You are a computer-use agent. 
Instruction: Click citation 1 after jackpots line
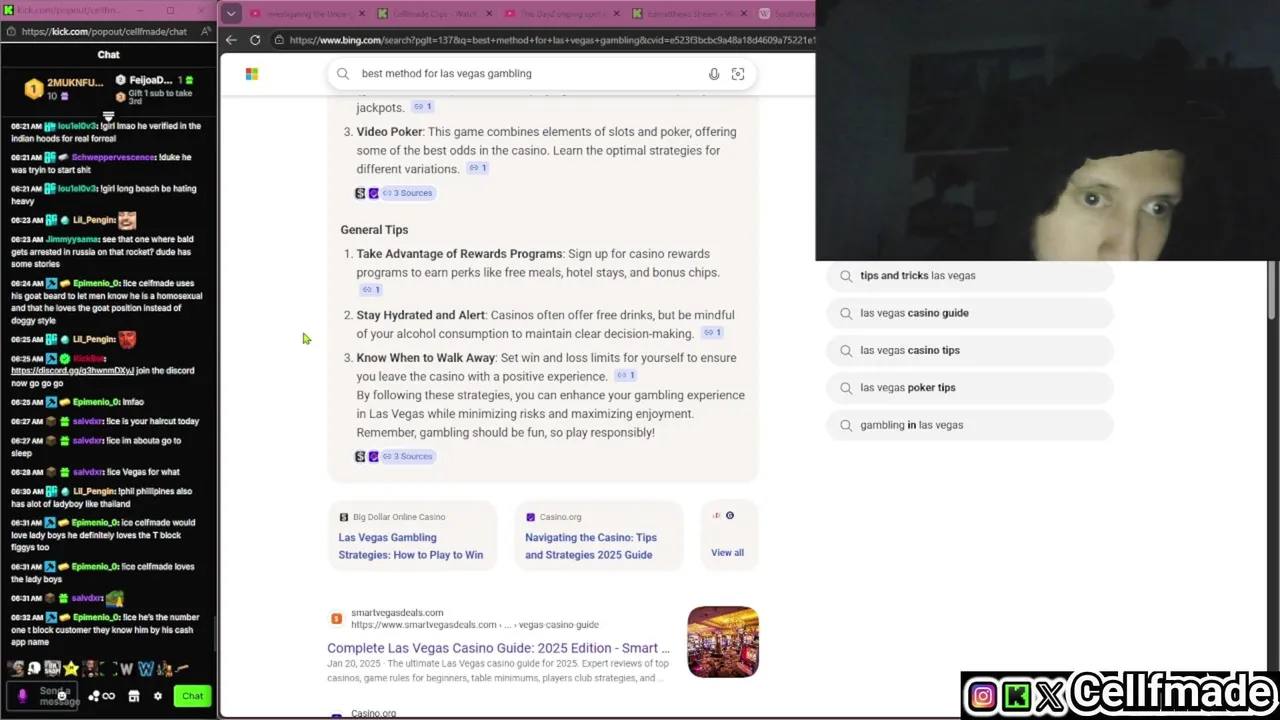point(423,107)
